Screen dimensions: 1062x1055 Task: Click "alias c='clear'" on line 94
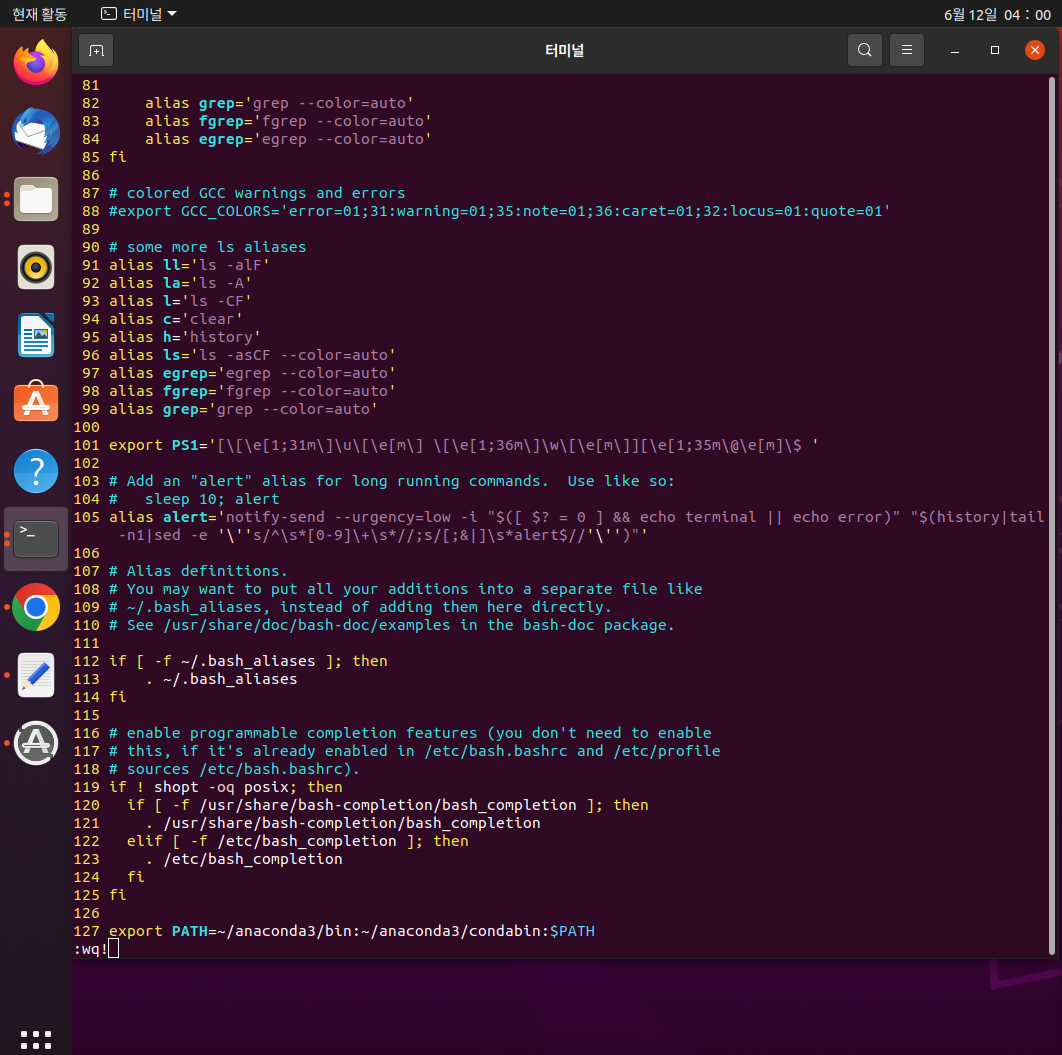175,319
